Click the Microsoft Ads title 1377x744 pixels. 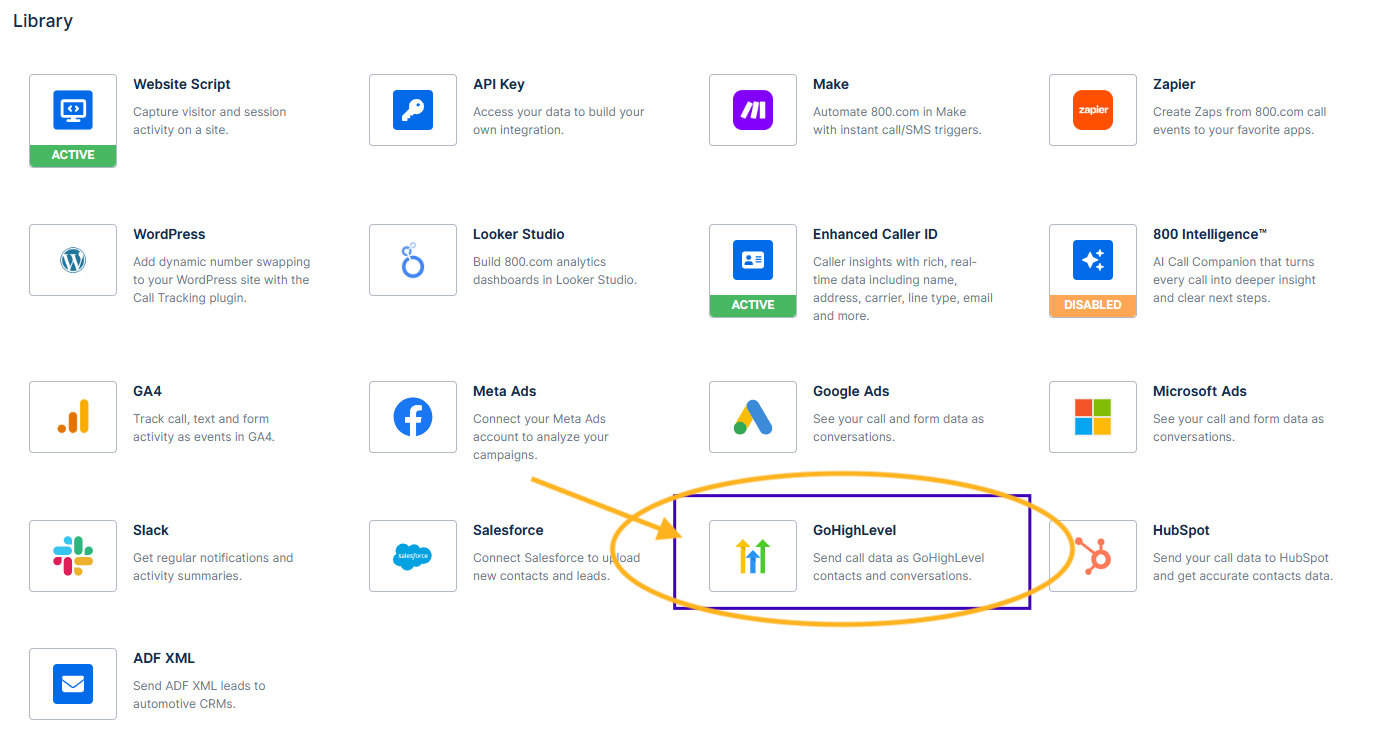coord(1200,391)
